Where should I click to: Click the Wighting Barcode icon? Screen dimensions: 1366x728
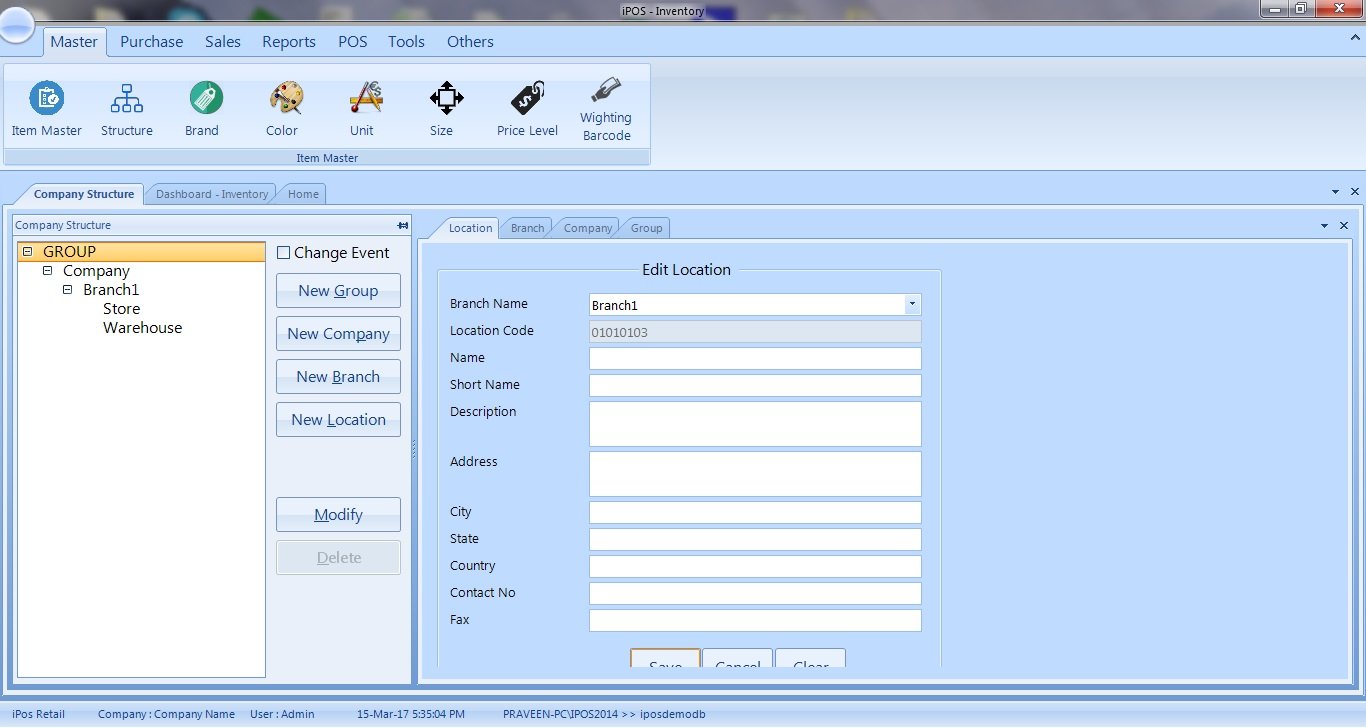click(x=606, y=91)
